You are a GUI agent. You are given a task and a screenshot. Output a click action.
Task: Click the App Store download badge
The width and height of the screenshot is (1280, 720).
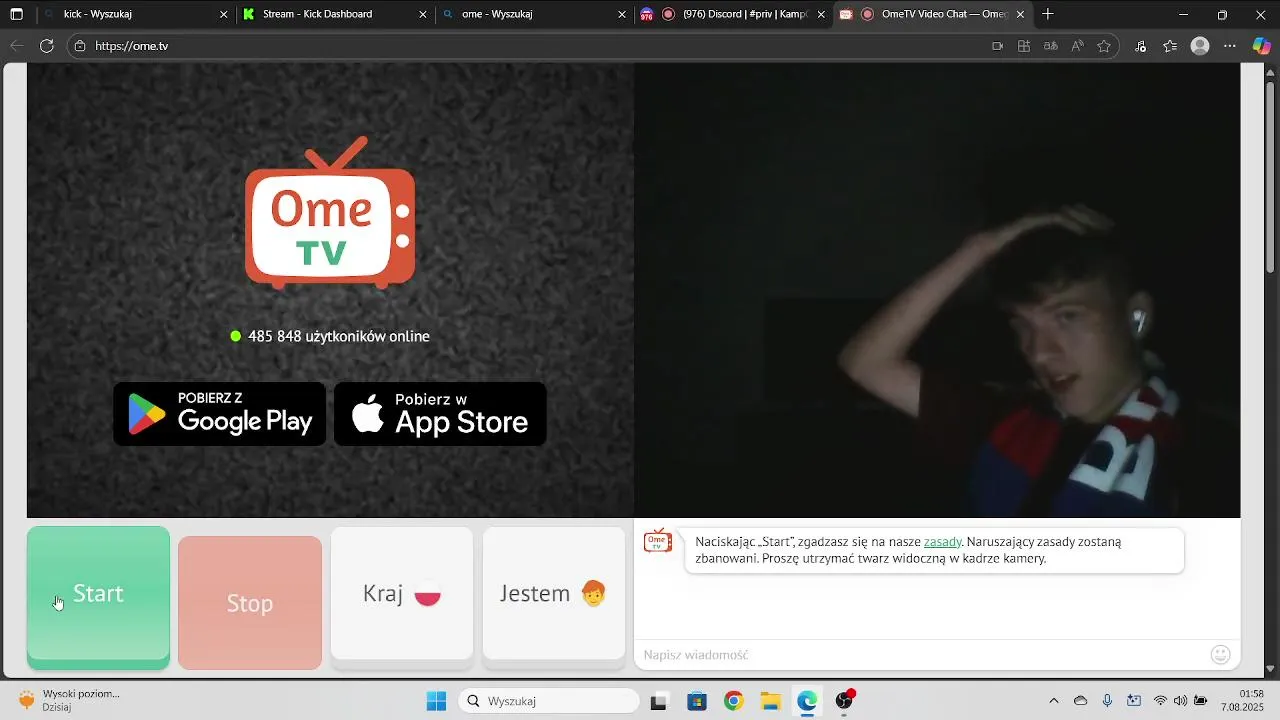(440, 414)
